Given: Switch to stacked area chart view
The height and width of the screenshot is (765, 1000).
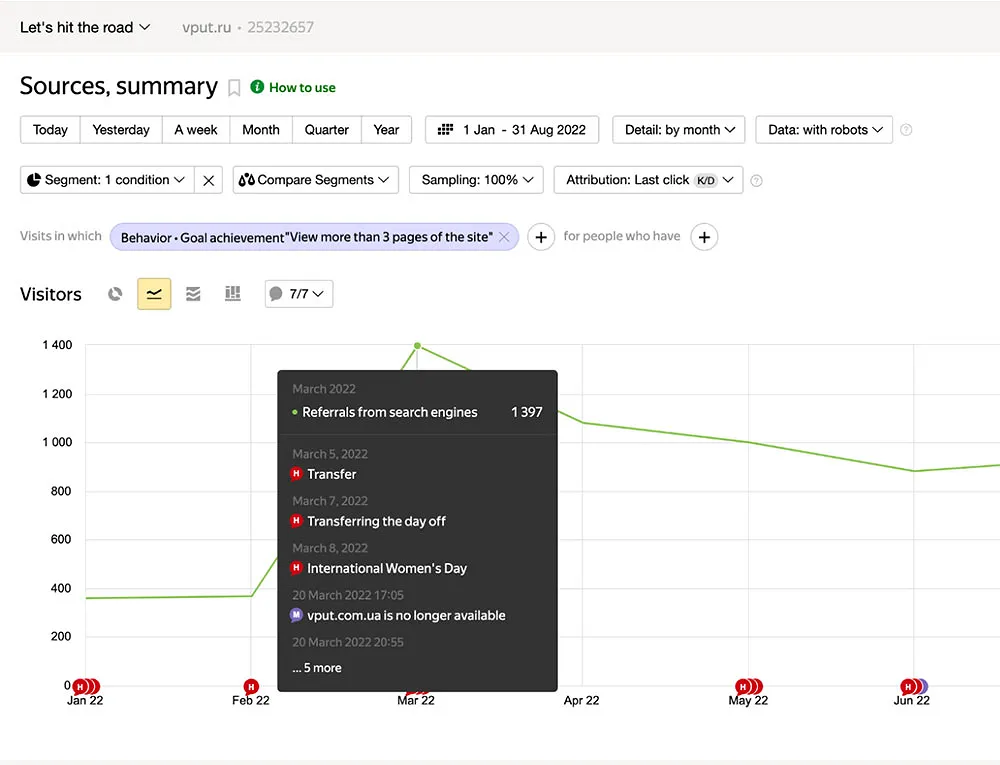Looking at the screenshot, I should [193, 294].
